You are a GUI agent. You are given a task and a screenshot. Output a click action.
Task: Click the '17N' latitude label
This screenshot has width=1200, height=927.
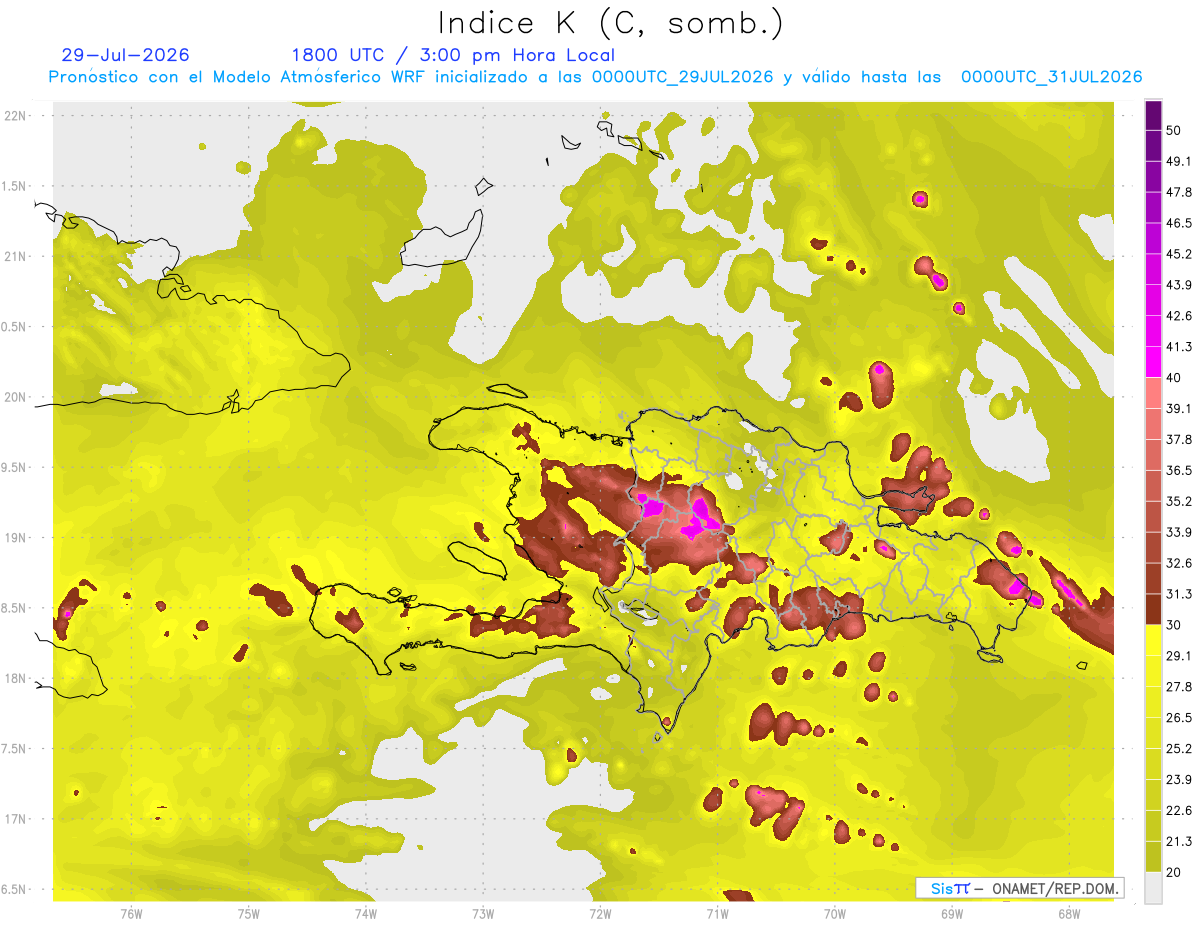(16, 819)
